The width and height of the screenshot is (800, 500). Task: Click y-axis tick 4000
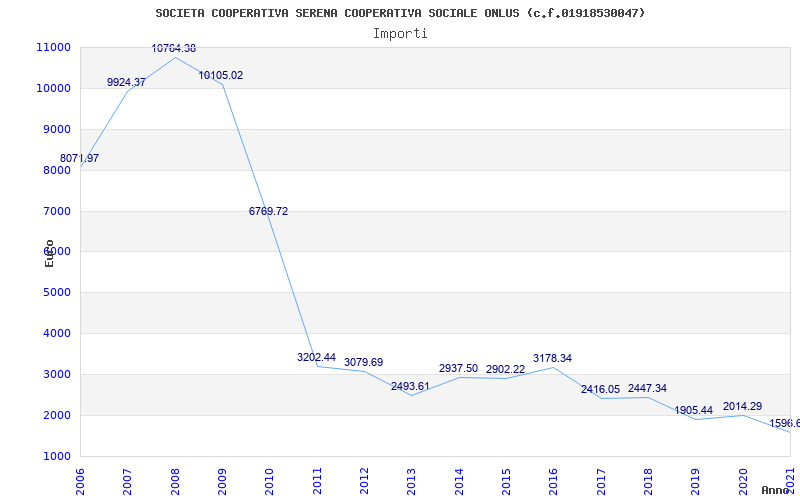coord(56,333)
